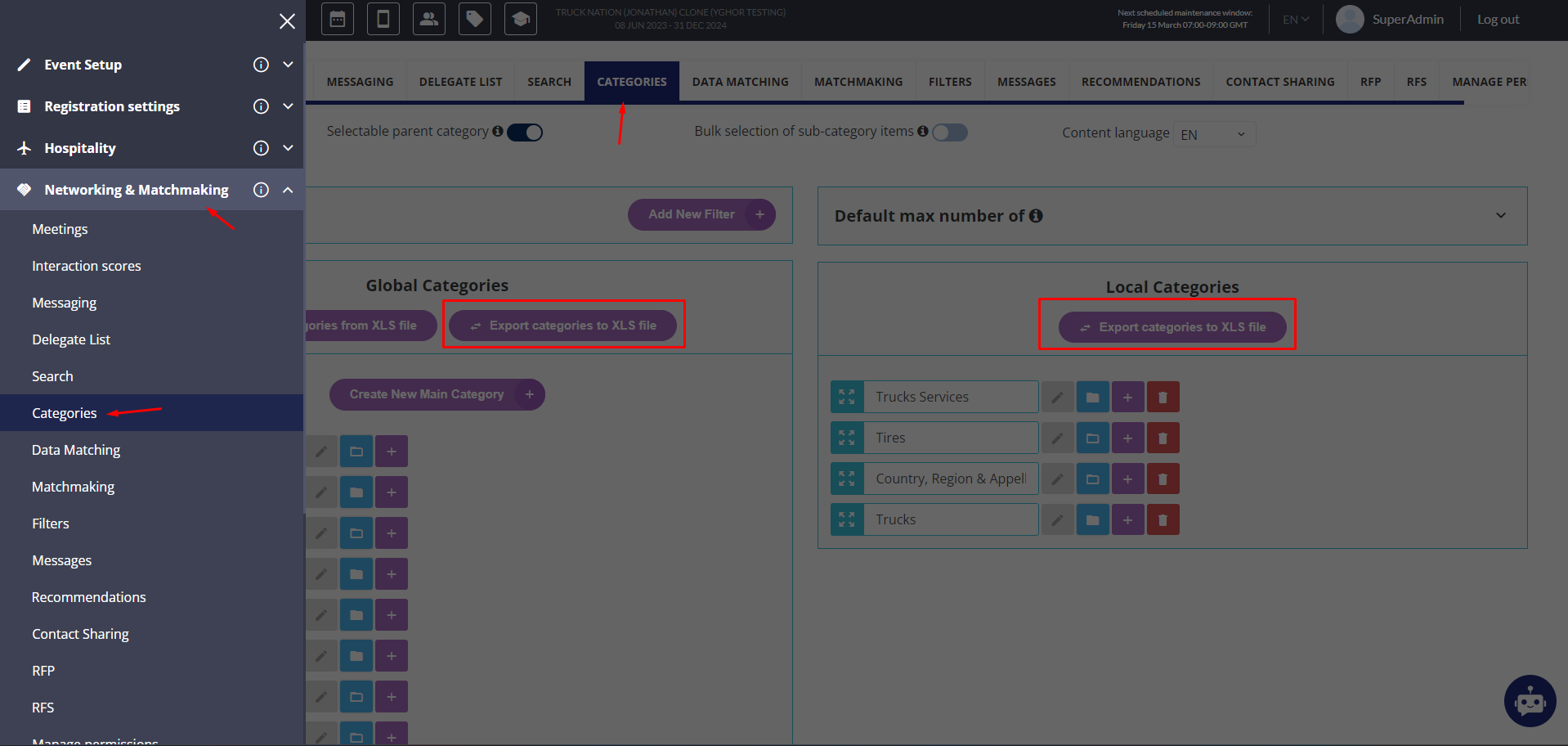The image size is (1568, 746).
Task: Collapse the Networking & Matchmaking section
Action: (288, 190)
